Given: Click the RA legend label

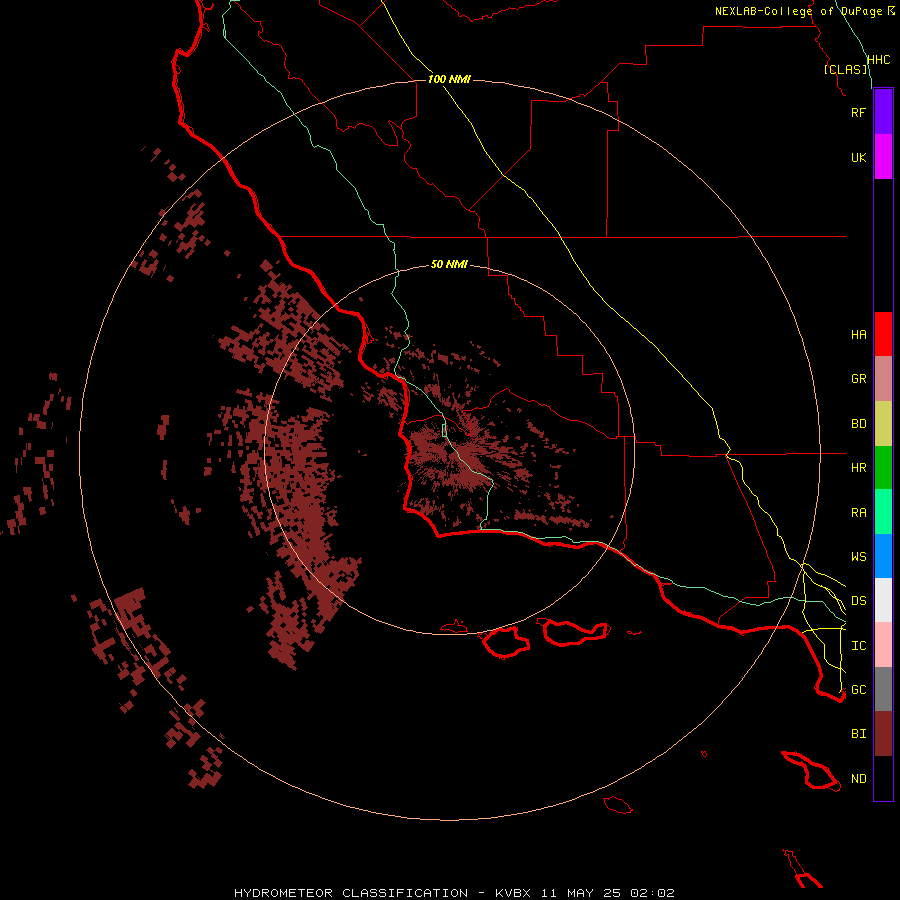Looking at the screenshot, I should point(858,512).
